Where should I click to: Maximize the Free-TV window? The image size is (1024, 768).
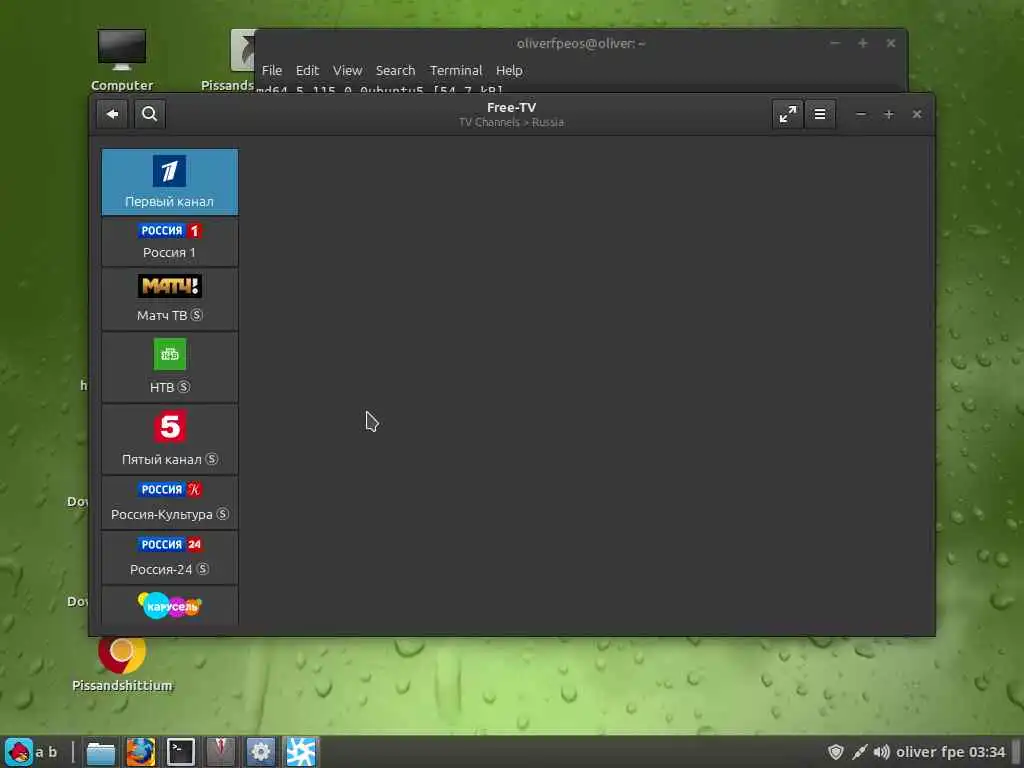889,114
